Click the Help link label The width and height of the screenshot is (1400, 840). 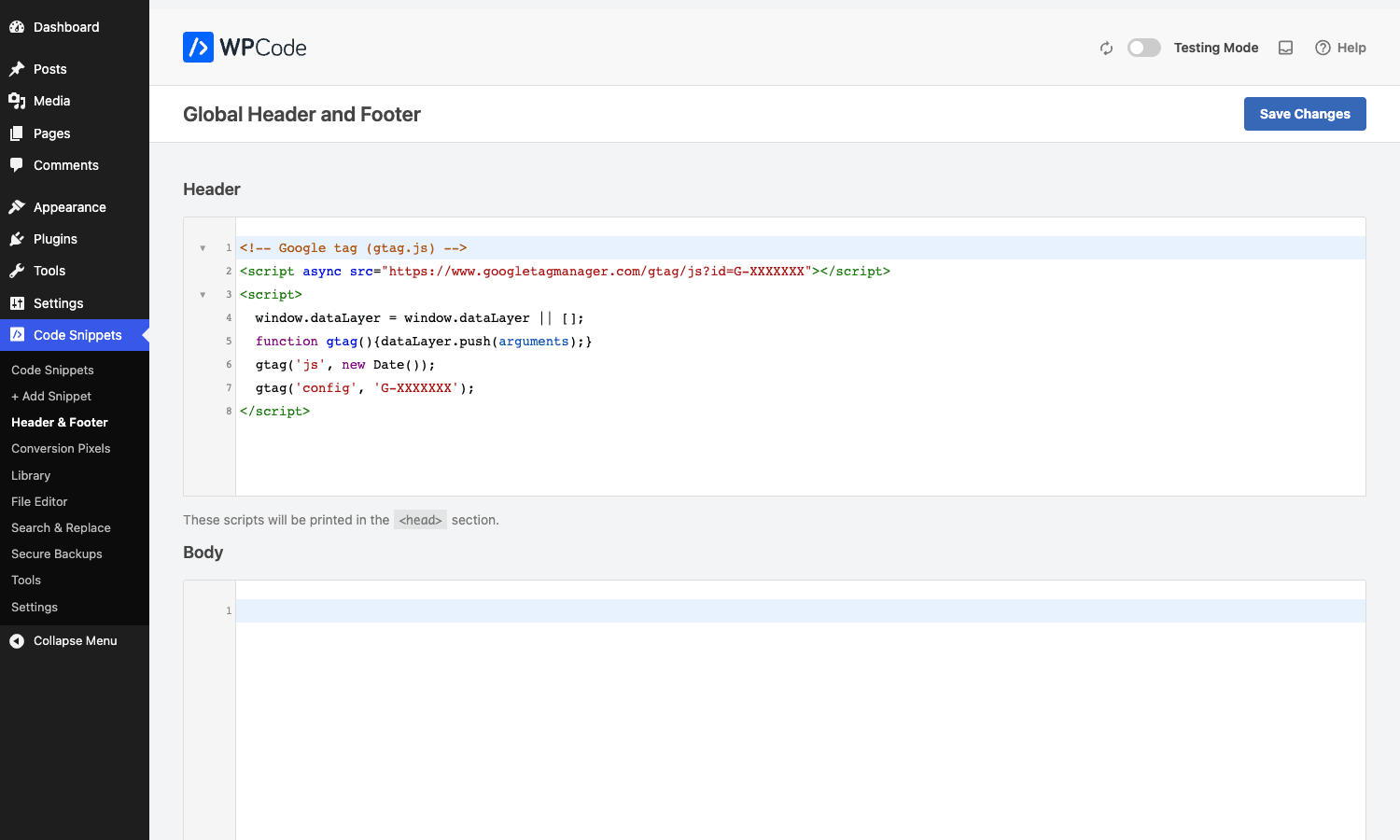tap(1351, 48)
